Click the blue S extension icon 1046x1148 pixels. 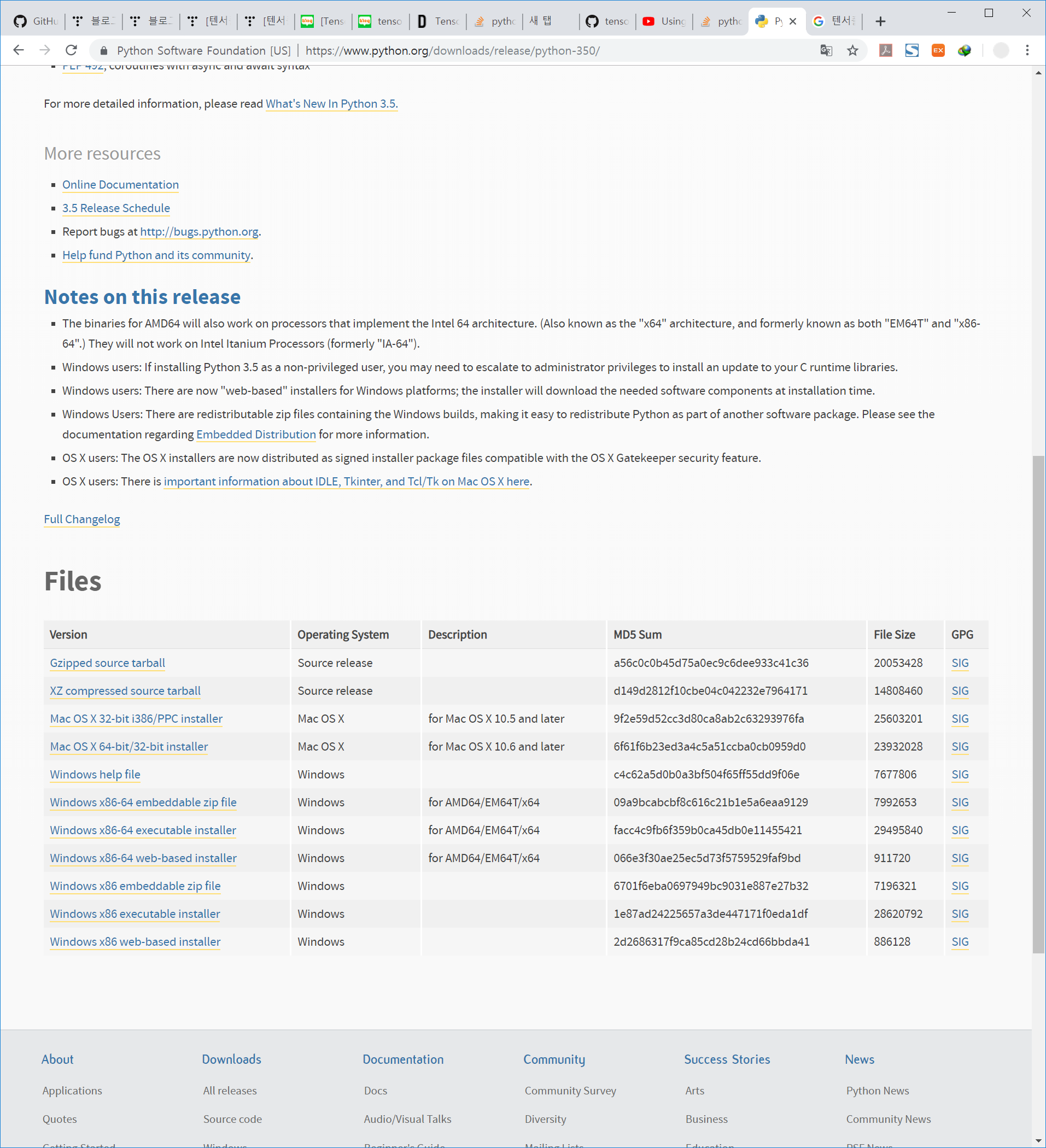coord(911,50)
